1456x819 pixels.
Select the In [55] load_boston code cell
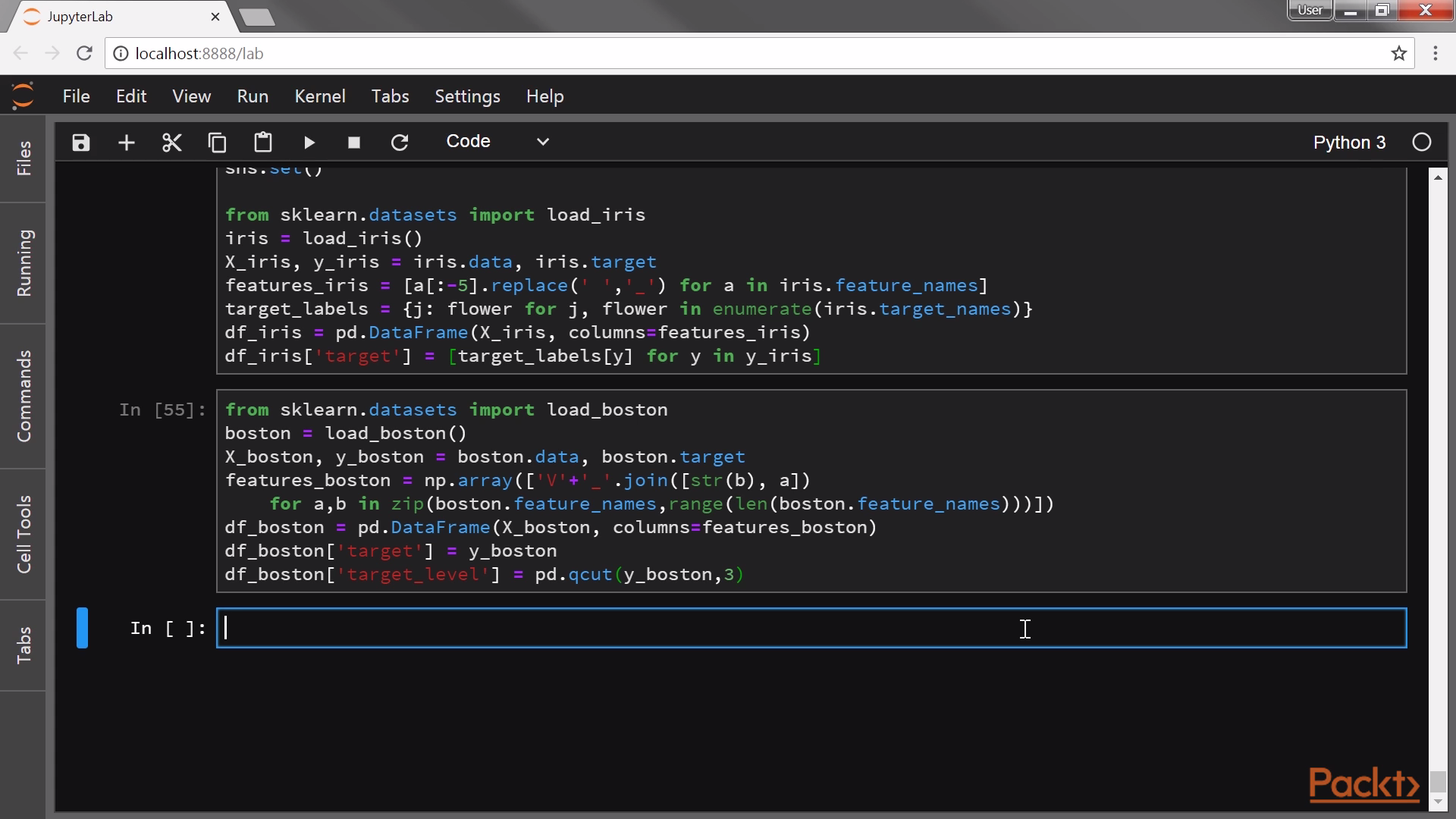(811, 491)
